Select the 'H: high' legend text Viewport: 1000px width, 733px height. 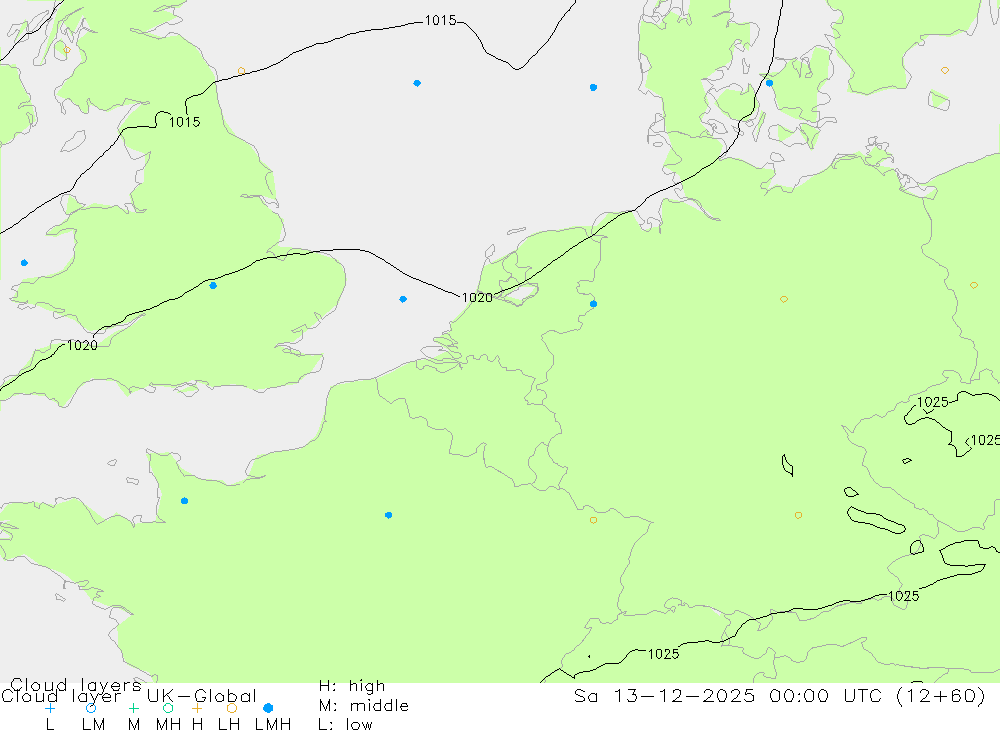click(352, 686)
